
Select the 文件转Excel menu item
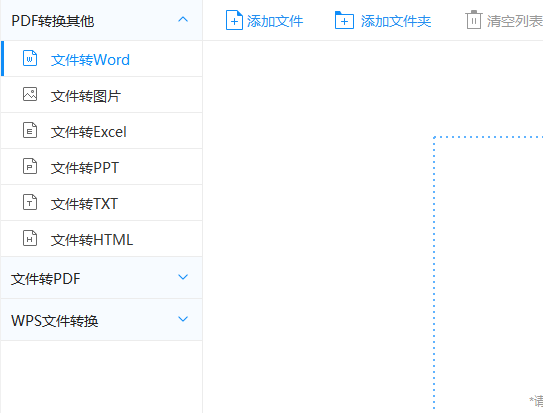(101, 131)
